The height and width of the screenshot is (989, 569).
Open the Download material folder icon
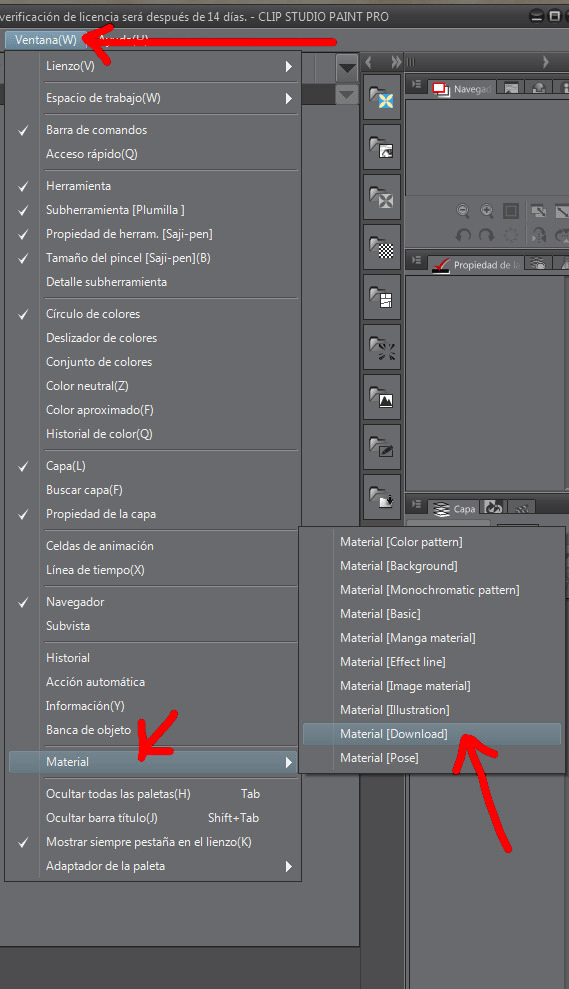[x=382, y=496]
